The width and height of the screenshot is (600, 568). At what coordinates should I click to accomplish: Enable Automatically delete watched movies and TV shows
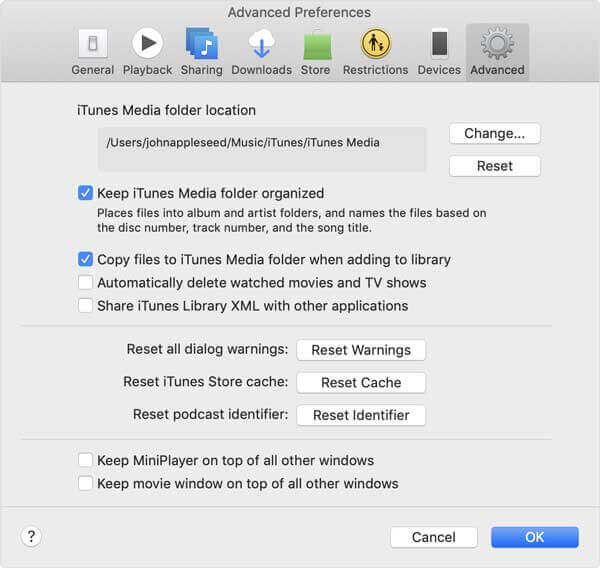(x=85, y=282)
